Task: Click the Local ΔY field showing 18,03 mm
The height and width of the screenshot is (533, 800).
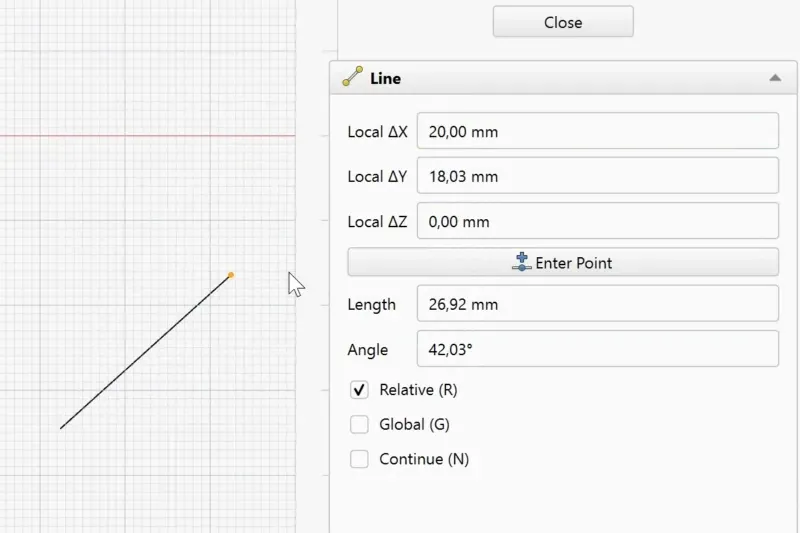Action: 597,176
